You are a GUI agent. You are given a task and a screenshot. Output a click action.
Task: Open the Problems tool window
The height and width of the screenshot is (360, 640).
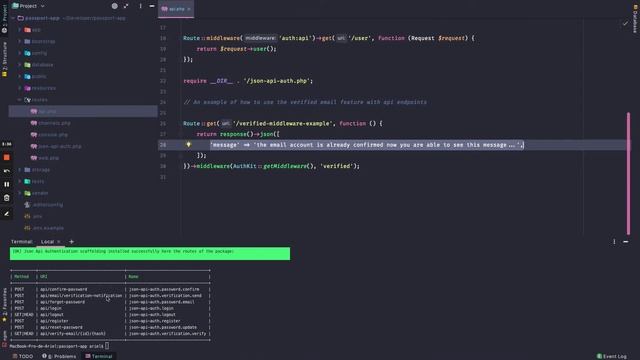pos(59,356)
